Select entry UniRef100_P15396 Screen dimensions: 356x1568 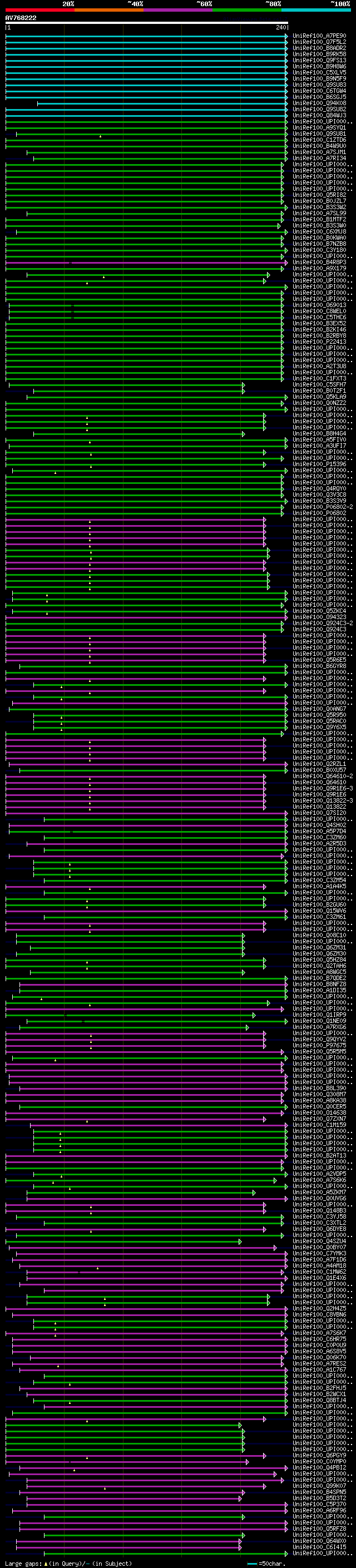pos(319,464)
